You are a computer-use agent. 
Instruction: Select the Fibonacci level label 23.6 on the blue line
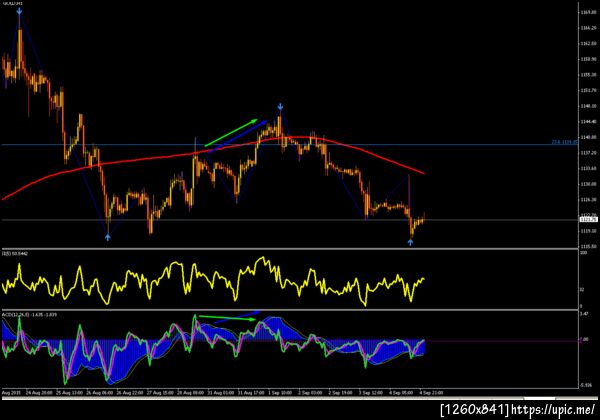click(x=564, y=142)
